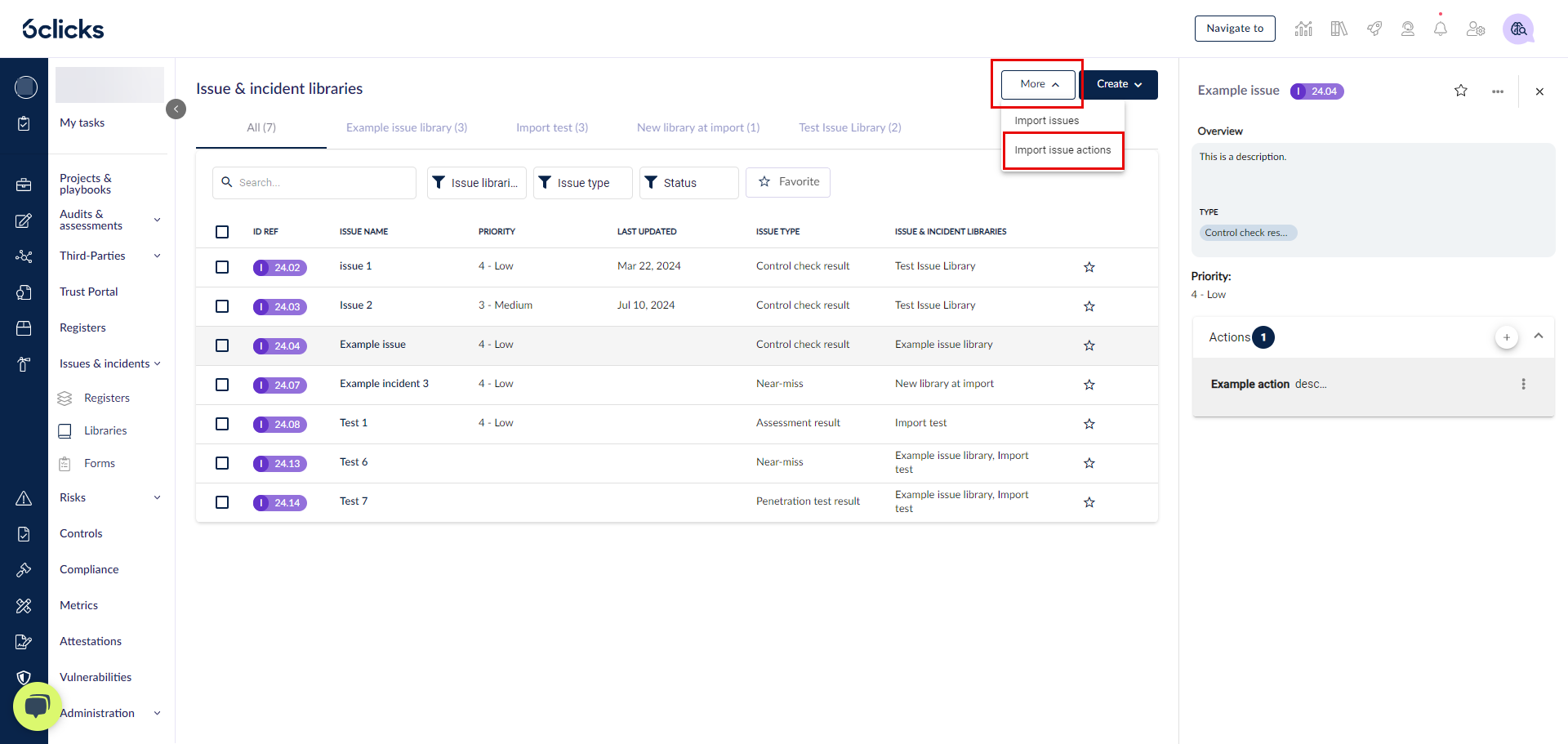Open the users settings icon in header
The height and width of the screenshot is (744, 1568).
point(1476,29)
